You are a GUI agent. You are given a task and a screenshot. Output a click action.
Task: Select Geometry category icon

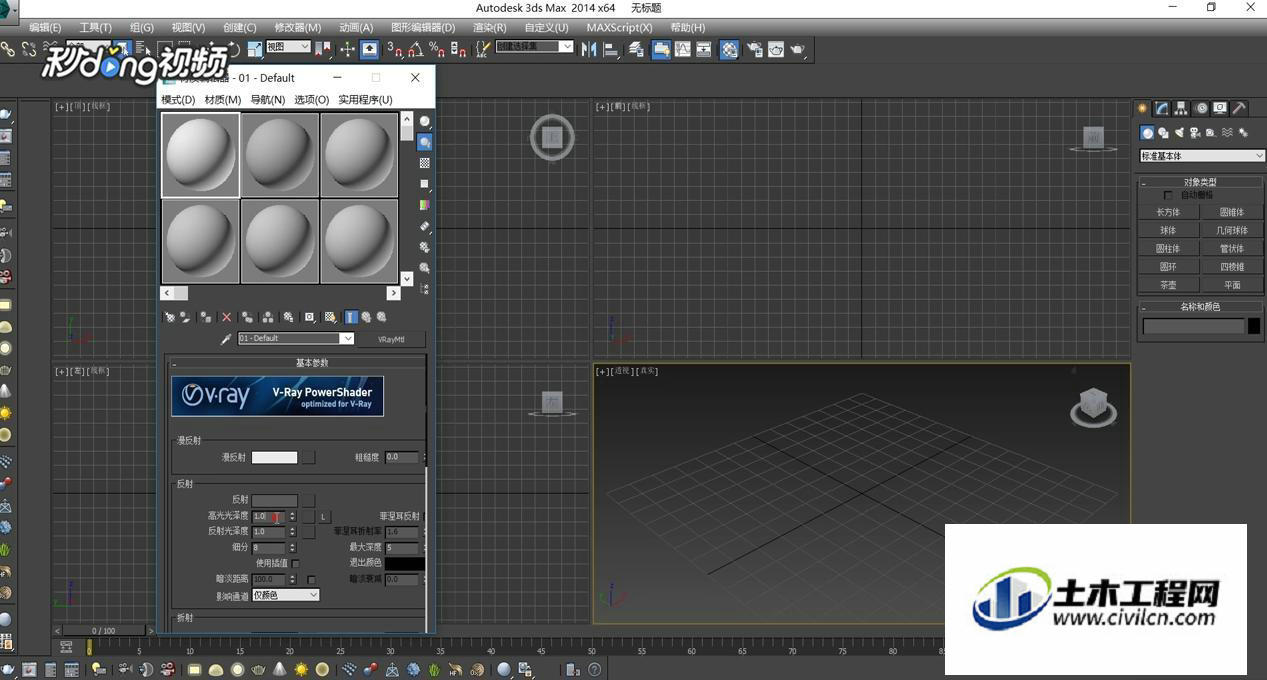click(x=1147, y=133)
